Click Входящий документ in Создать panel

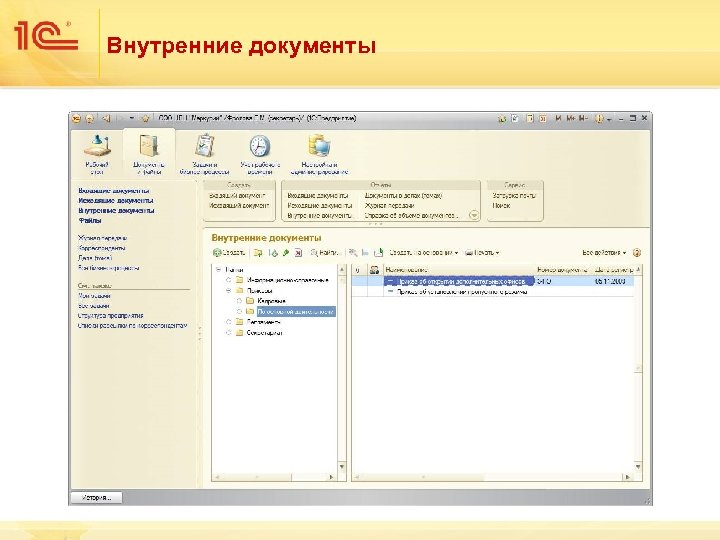point(237,196)
